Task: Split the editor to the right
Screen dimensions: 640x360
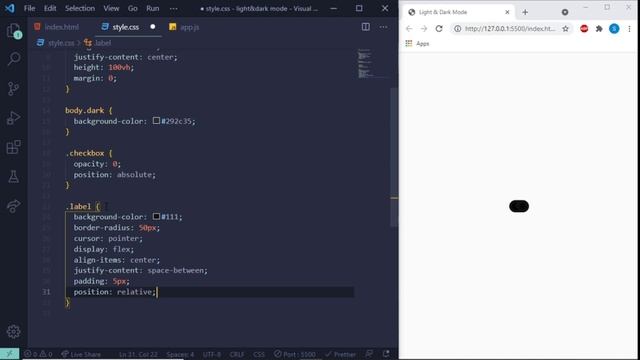Action: [366, 27]
